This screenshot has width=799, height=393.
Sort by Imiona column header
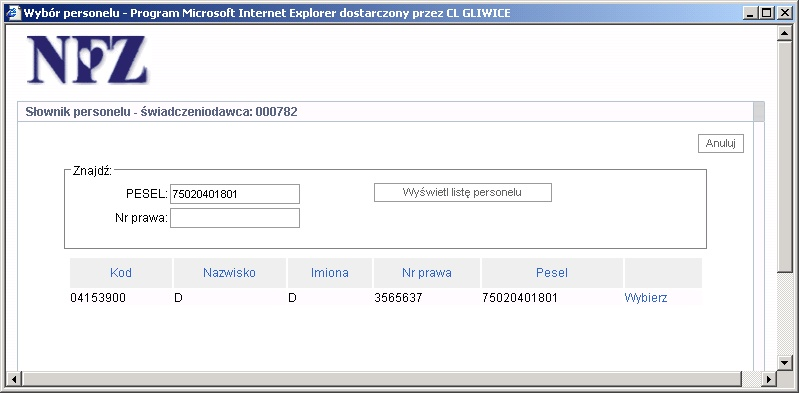pos(330,273)
